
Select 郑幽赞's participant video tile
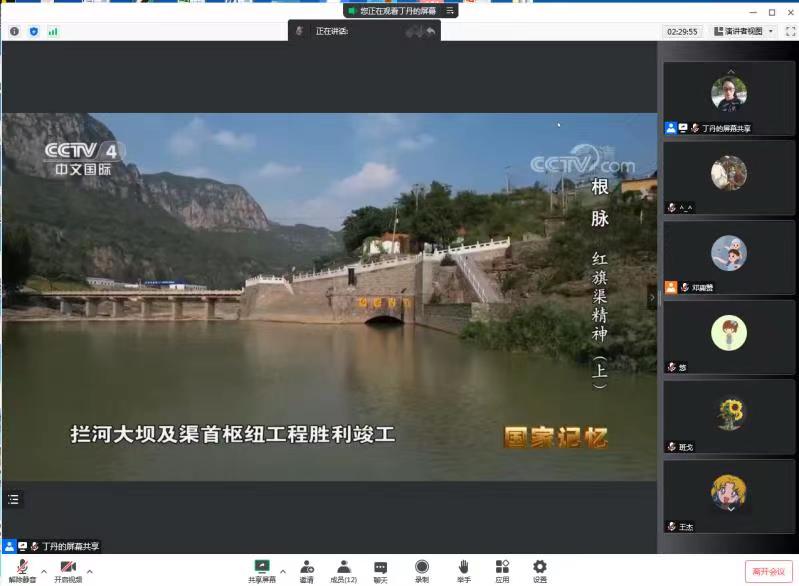pyautogui.click(x=729, y=257)
